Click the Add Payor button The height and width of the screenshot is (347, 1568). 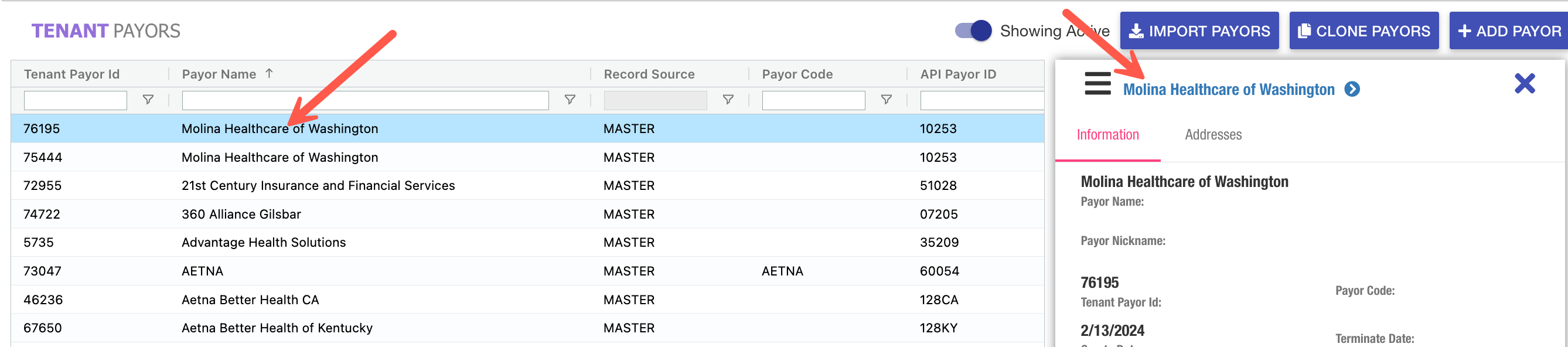[1508, 31]
